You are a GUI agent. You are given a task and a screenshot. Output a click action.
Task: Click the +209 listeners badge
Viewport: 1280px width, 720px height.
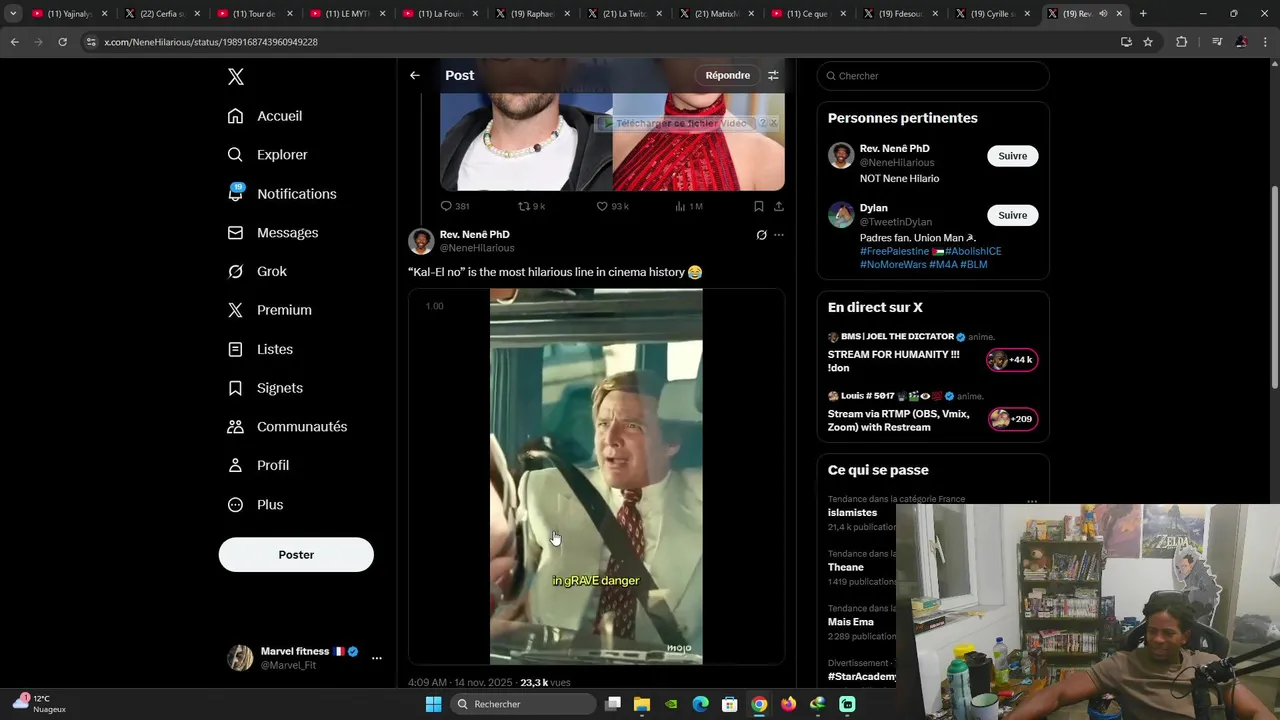(x=1011, y=419)
